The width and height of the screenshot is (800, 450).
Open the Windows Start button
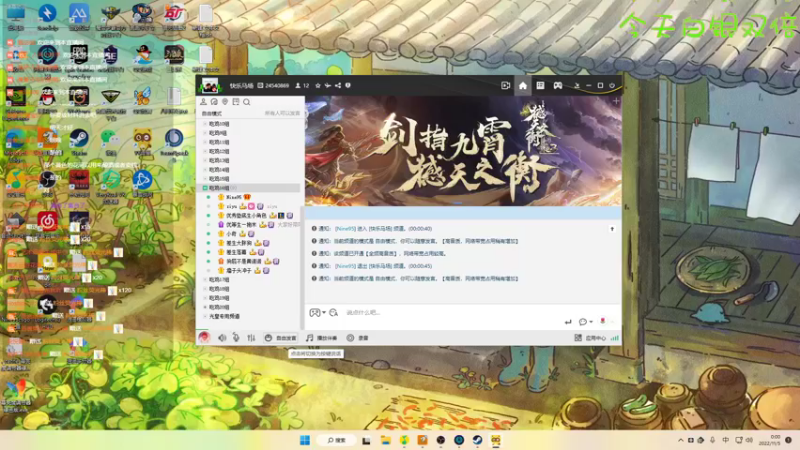305,440
